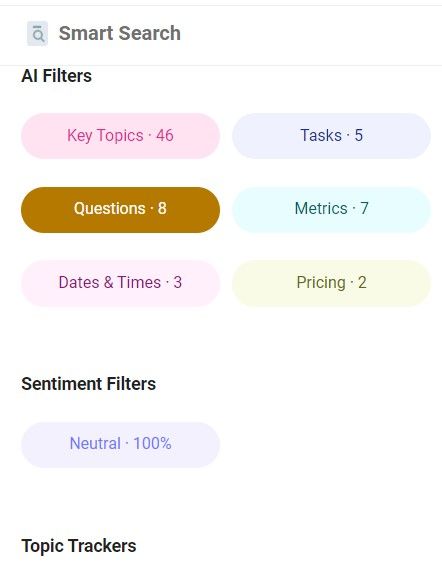Click the Smart Search magnifier icon

[x=37, y=34]
